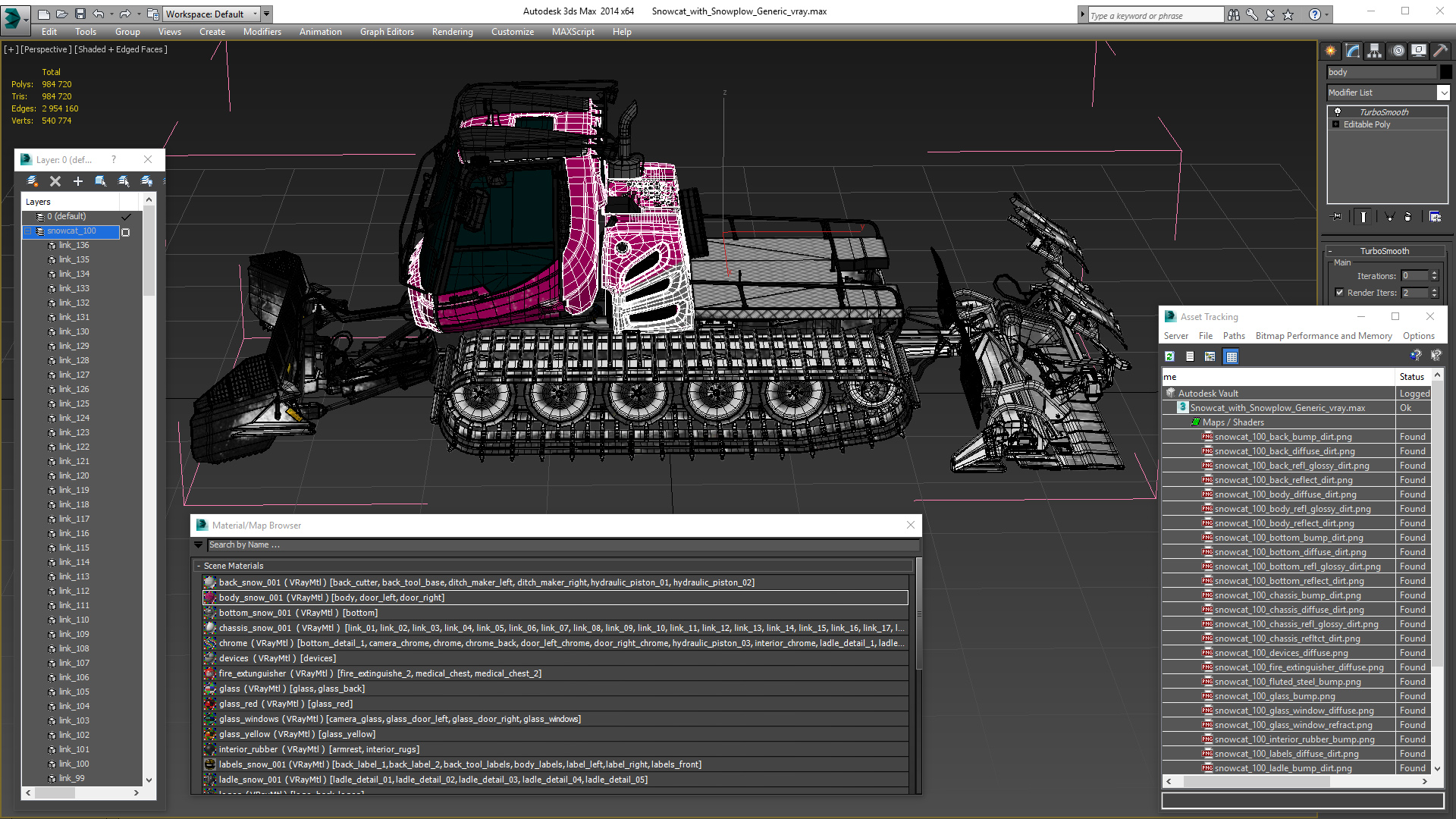Toggle TurboSmooth modifier lightbulb
1456x819 pixels.
(1338, 112)
